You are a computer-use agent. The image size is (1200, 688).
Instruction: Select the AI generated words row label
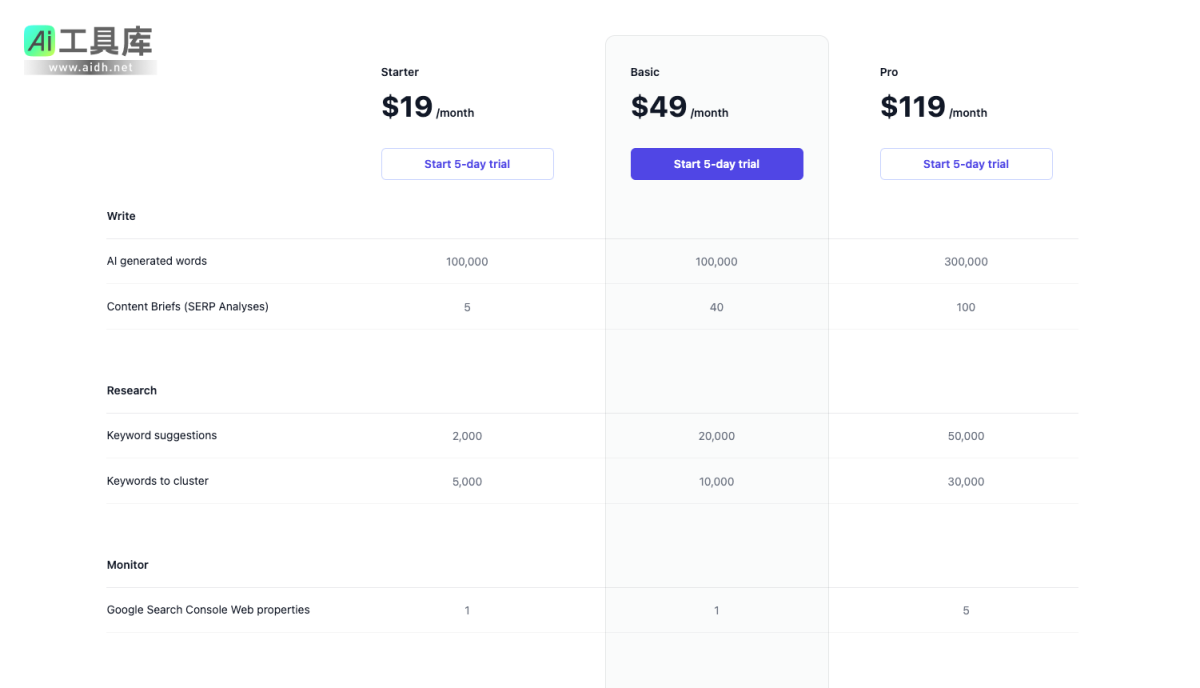157,261
